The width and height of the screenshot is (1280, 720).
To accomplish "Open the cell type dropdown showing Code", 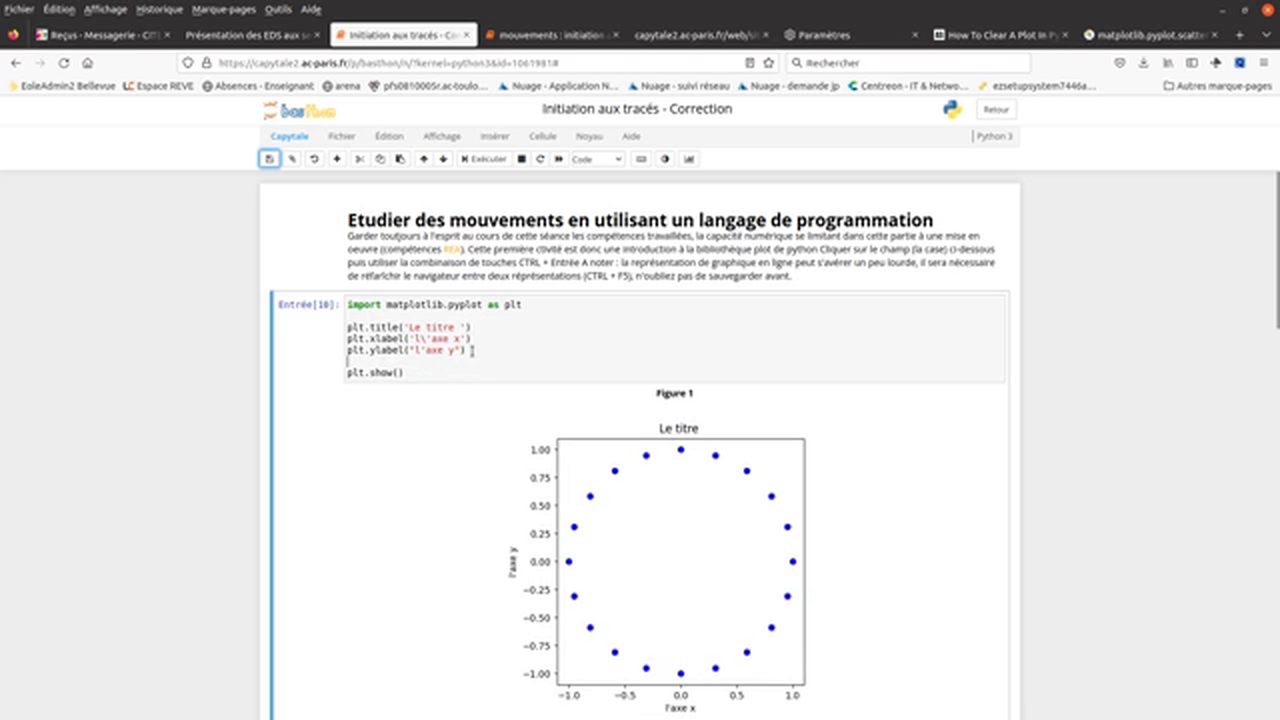I will (x=595, y=158).
